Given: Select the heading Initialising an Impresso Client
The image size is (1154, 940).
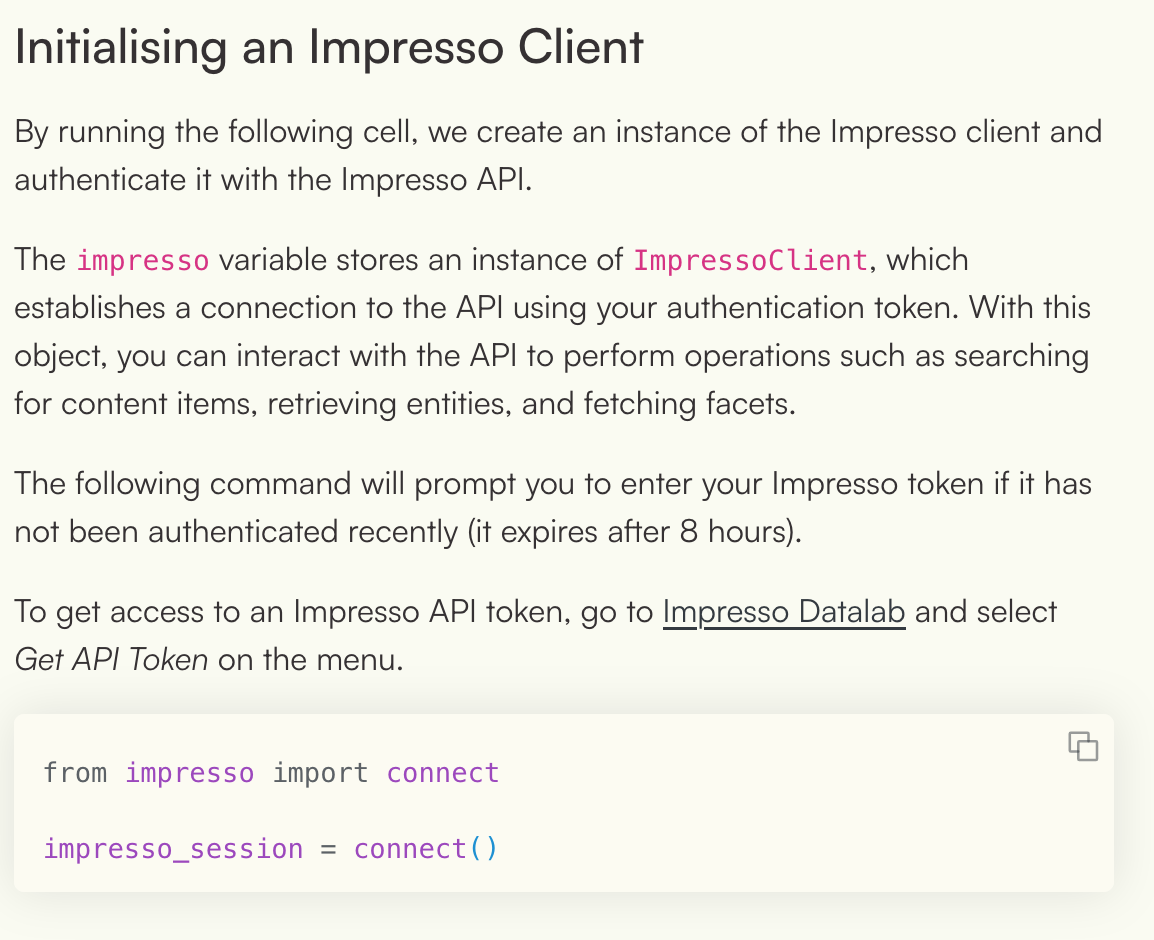Looking at the screenshot, I should point(328,46).
